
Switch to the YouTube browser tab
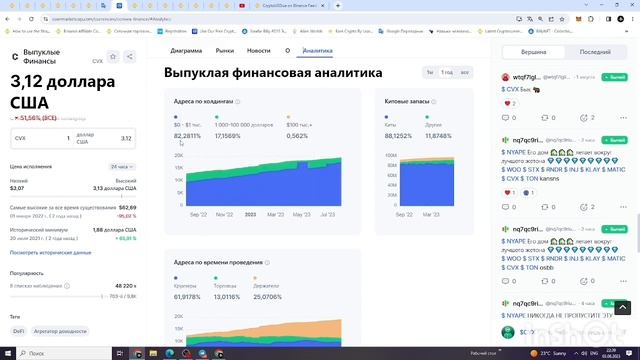pos(242,6)
